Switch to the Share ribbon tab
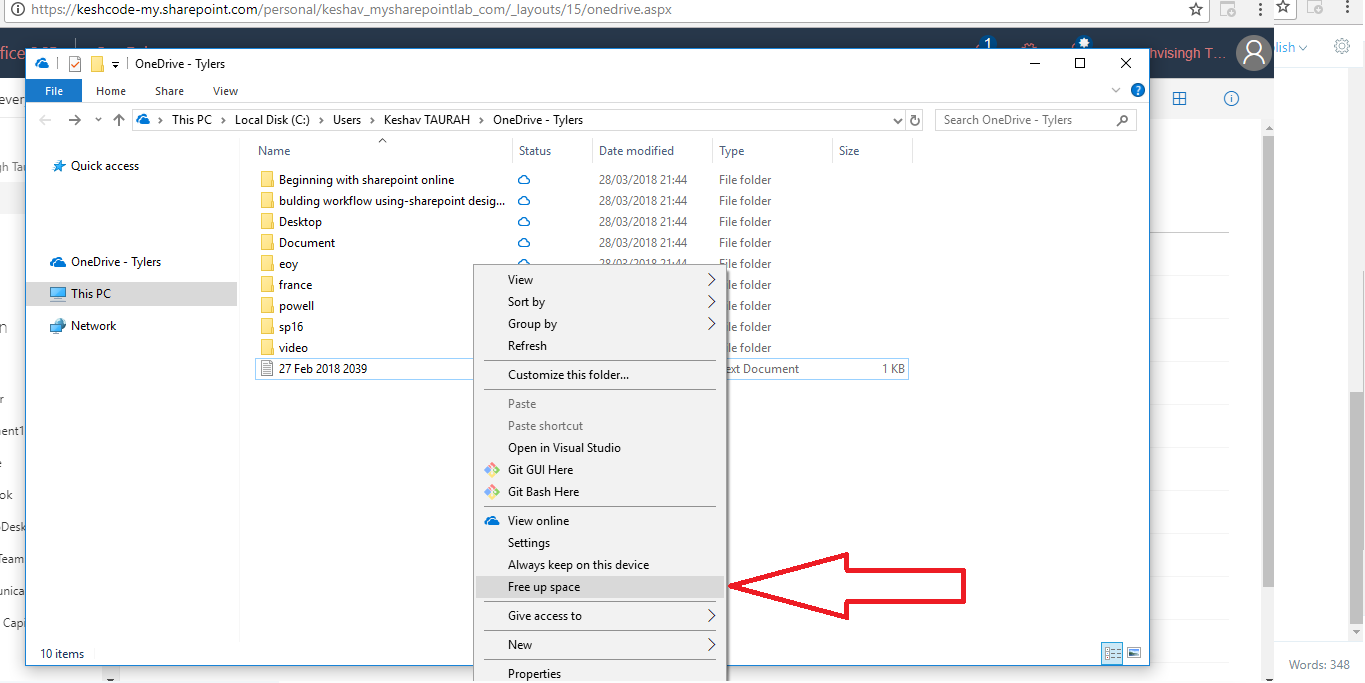Viewport: 1365px width, 683px height. point(170,91)
